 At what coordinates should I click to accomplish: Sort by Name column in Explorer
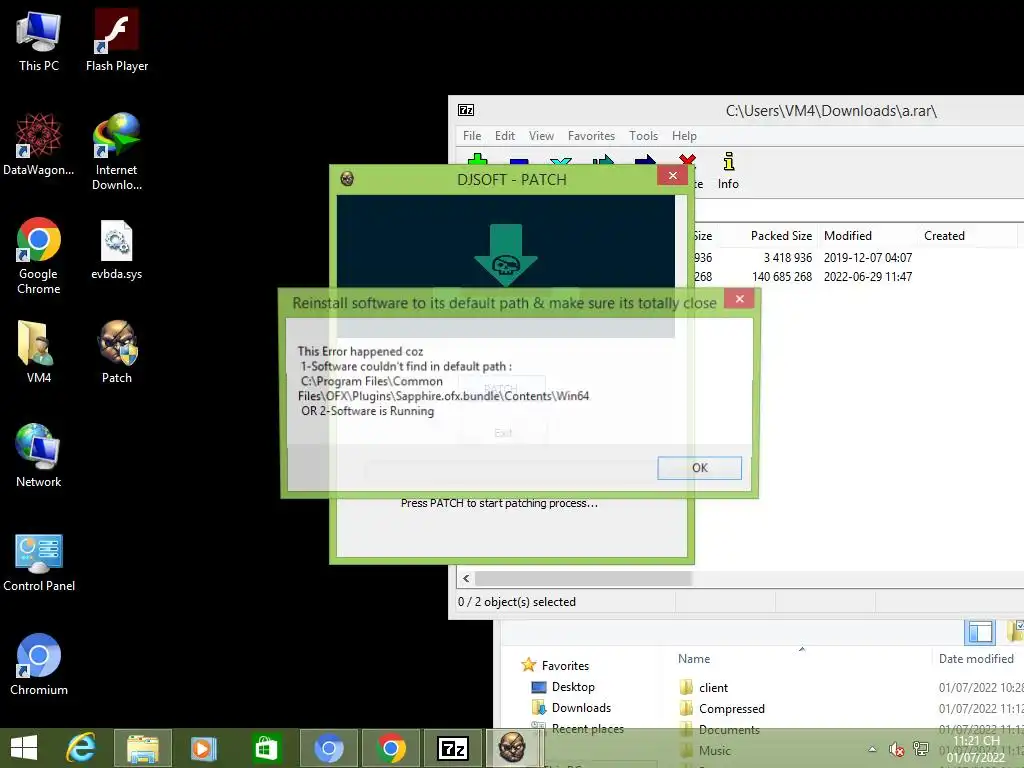tap(694, 659)
